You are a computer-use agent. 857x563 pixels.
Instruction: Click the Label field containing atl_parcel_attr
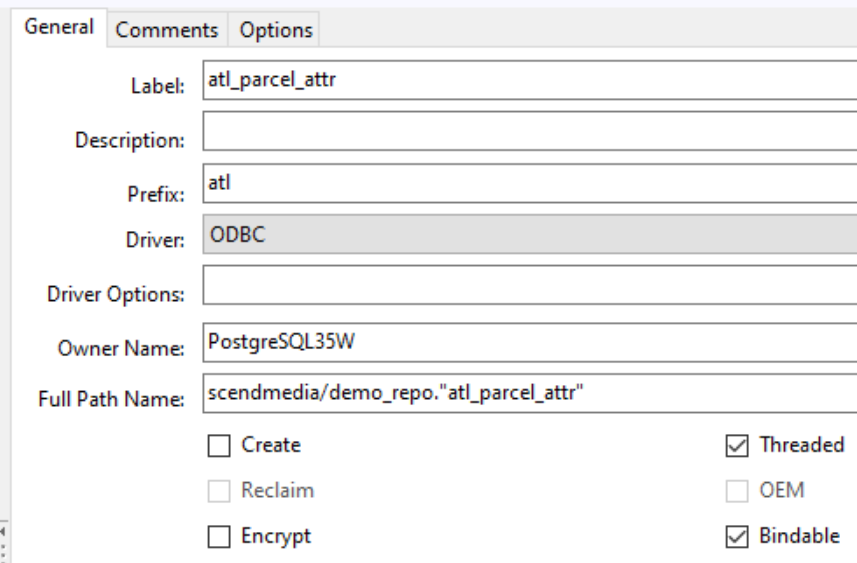[528, 80]
